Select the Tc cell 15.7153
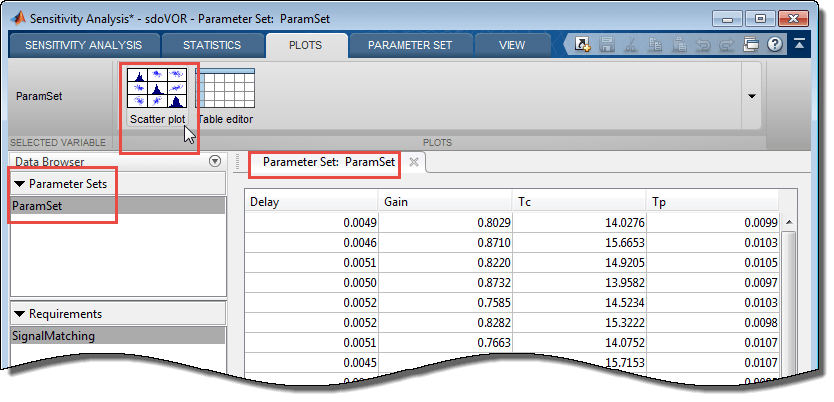 pyautogui.click(x=579, y=363)
